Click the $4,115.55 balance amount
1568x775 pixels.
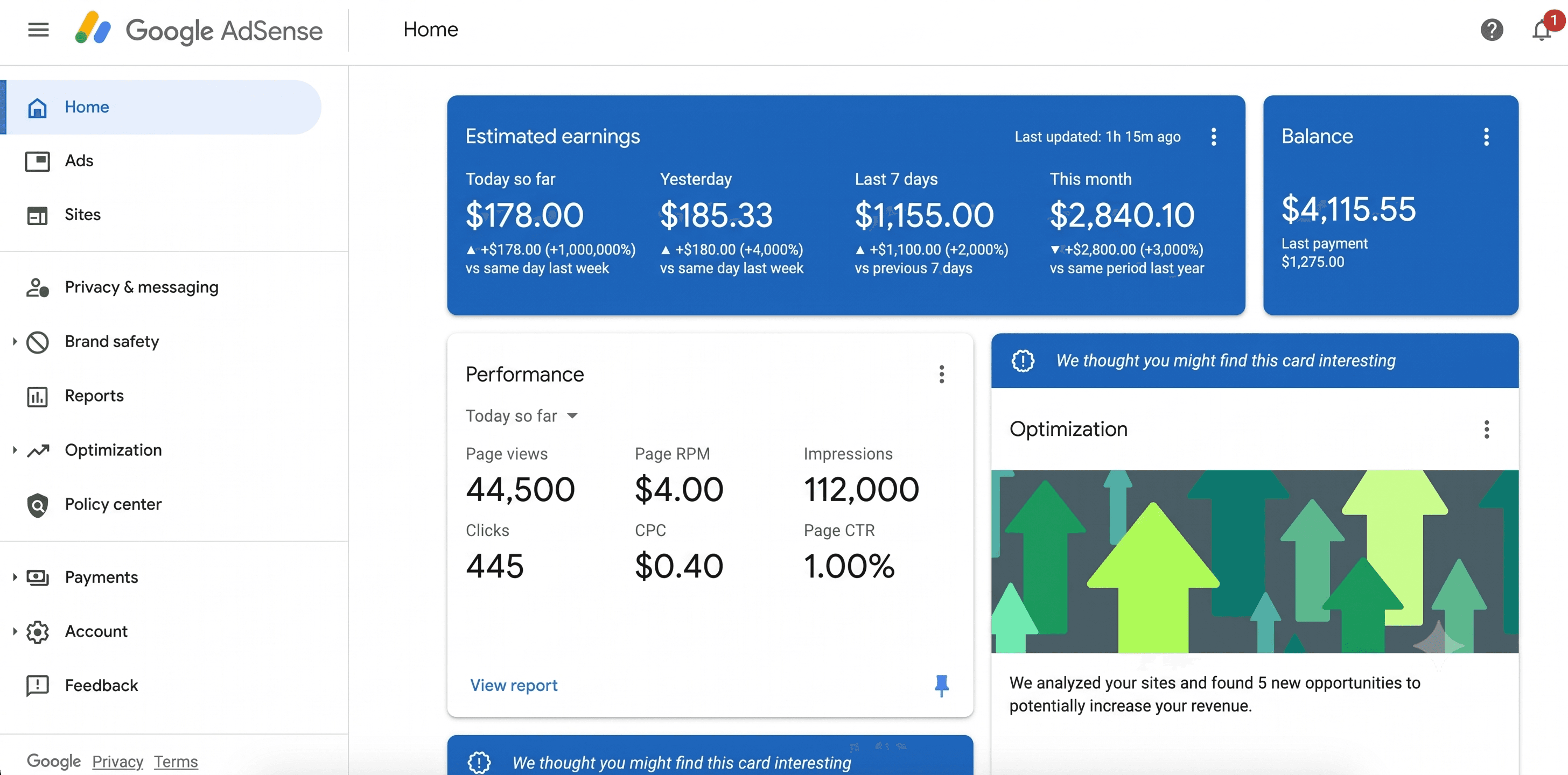click(1349, 209)
